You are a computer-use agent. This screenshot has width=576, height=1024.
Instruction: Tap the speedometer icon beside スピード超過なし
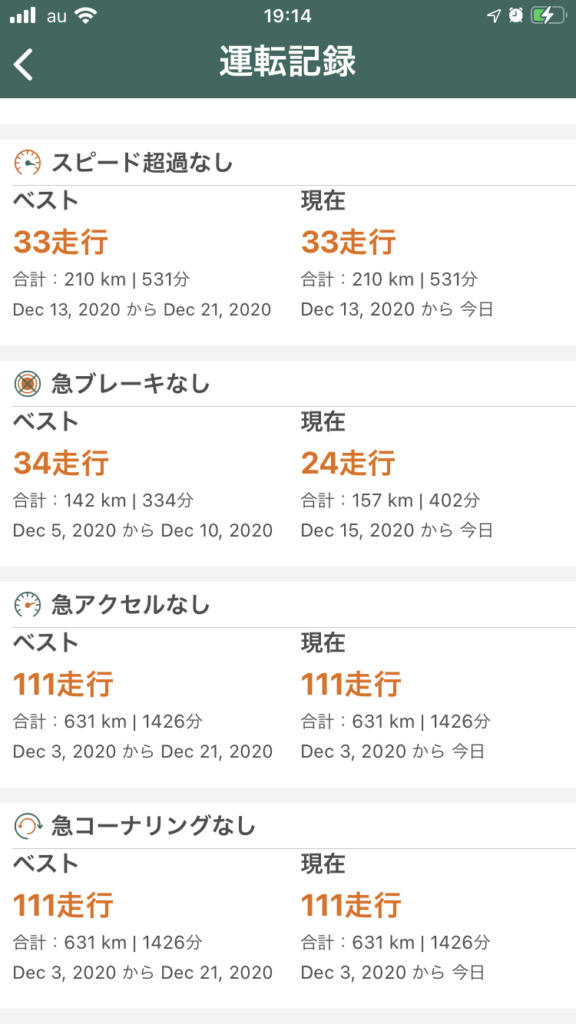tap(27, 163)
